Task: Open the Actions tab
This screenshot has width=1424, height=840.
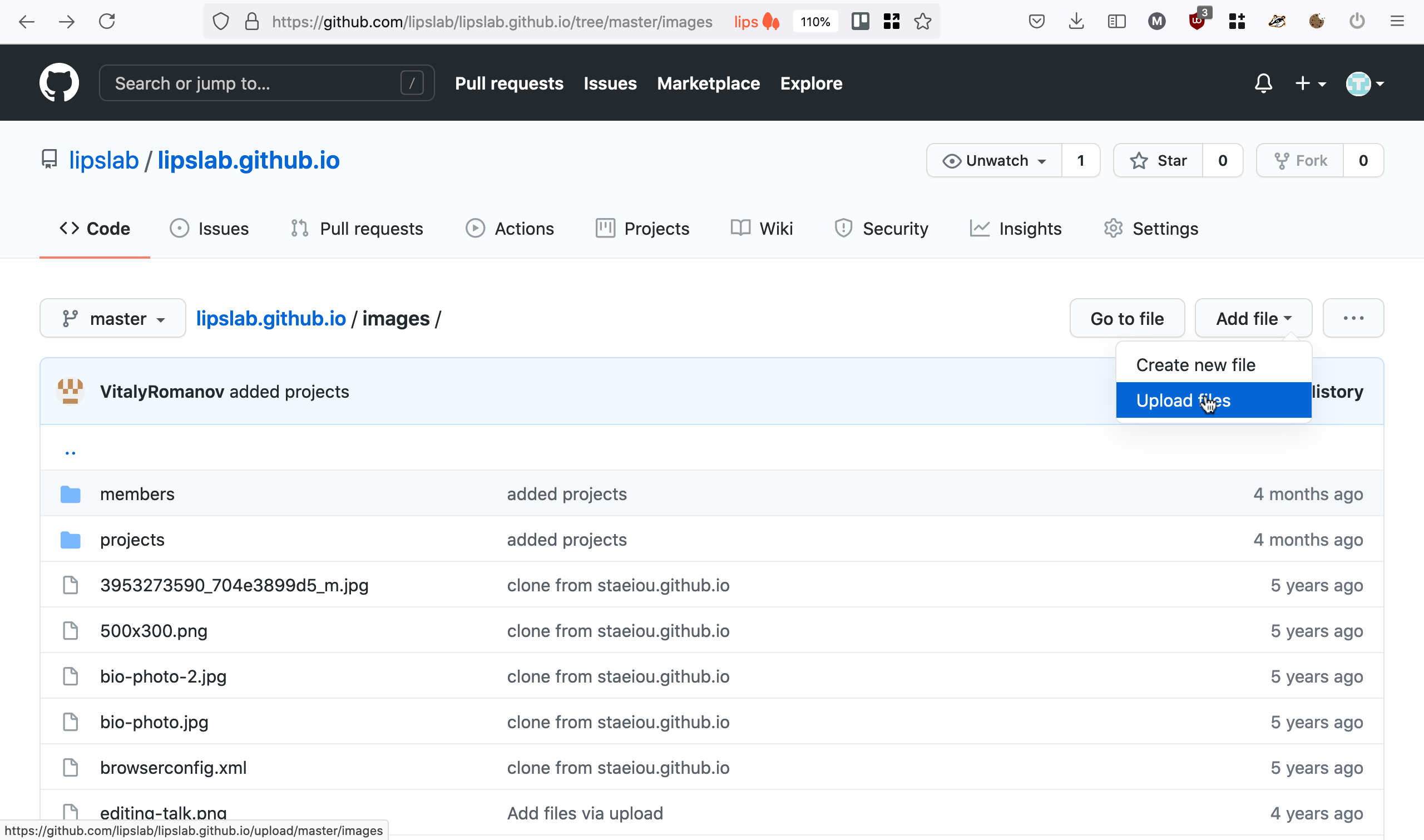Action: coord(510,229)
